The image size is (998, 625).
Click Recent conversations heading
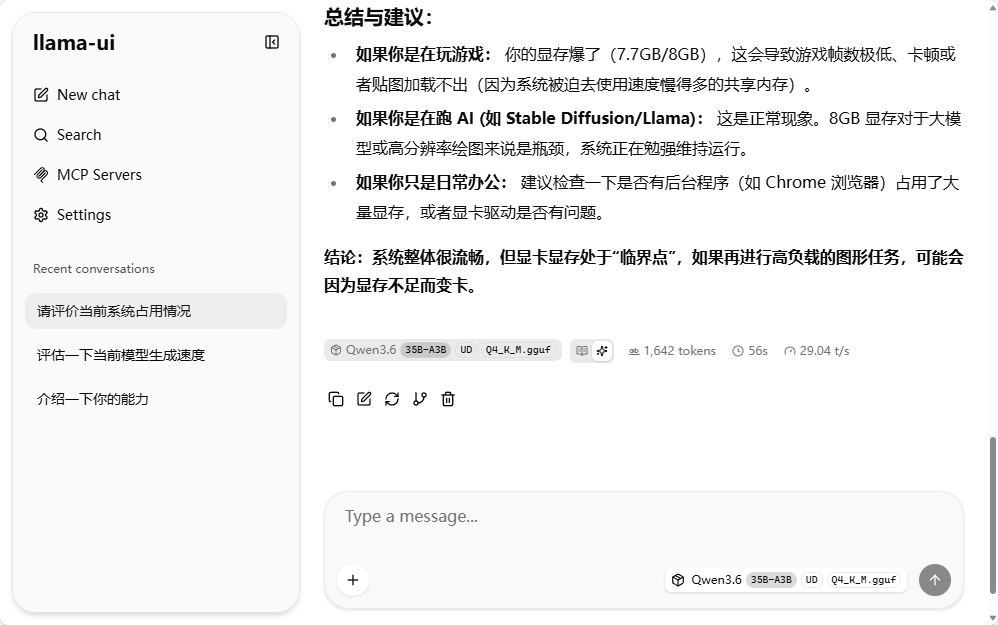click(x=94, y=269)
